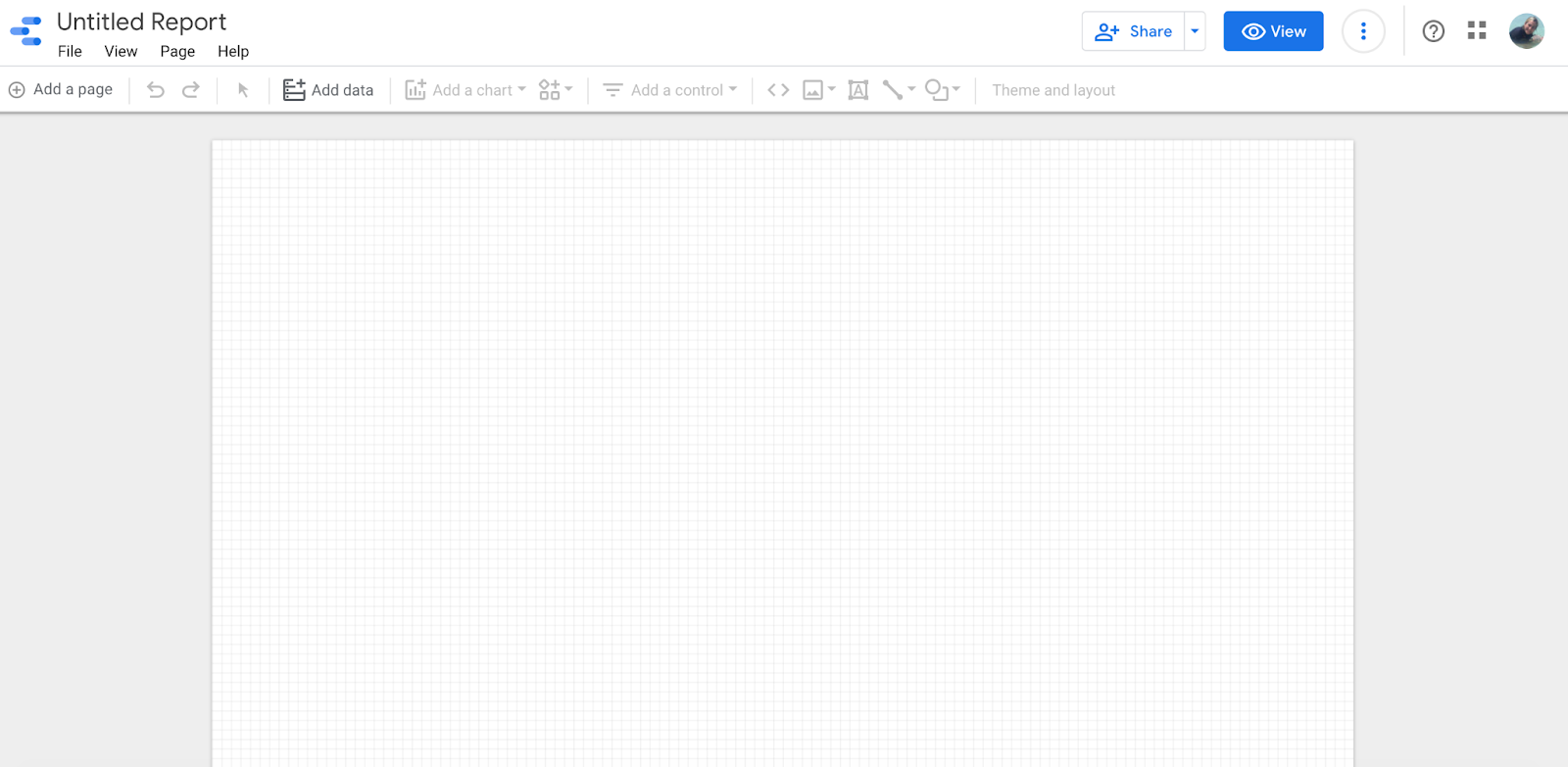The width and height of the screenshot is (1568, 767).
Task: Open the Add a chart dropdown
Action: pyautogui.click(x=465, y=90)
